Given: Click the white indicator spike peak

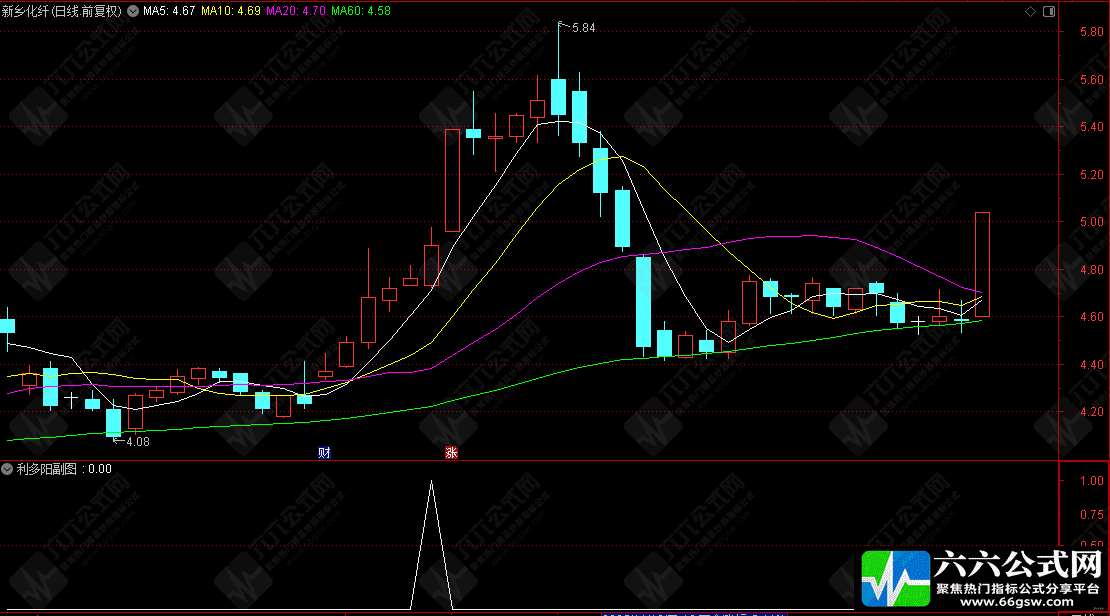Looking at the screenshot, I should (431, 482).
